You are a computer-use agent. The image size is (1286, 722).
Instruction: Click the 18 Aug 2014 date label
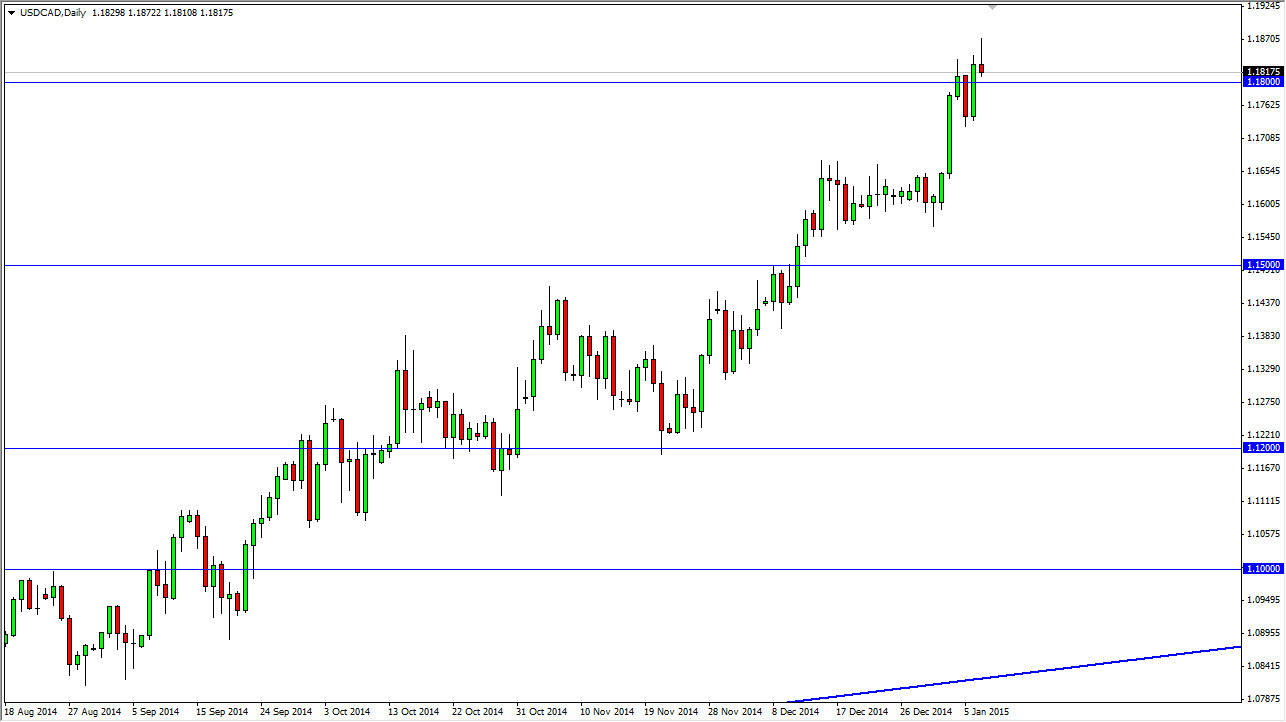(x=30, y=711)
